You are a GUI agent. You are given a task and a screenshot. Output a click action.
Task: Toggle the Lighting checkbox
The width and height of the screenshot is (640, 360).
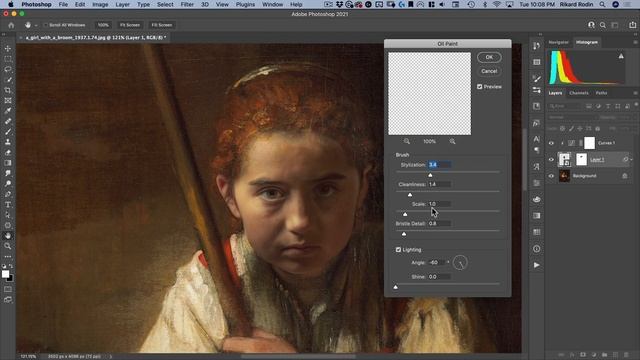pyautogui.click(x=398, y=249)
